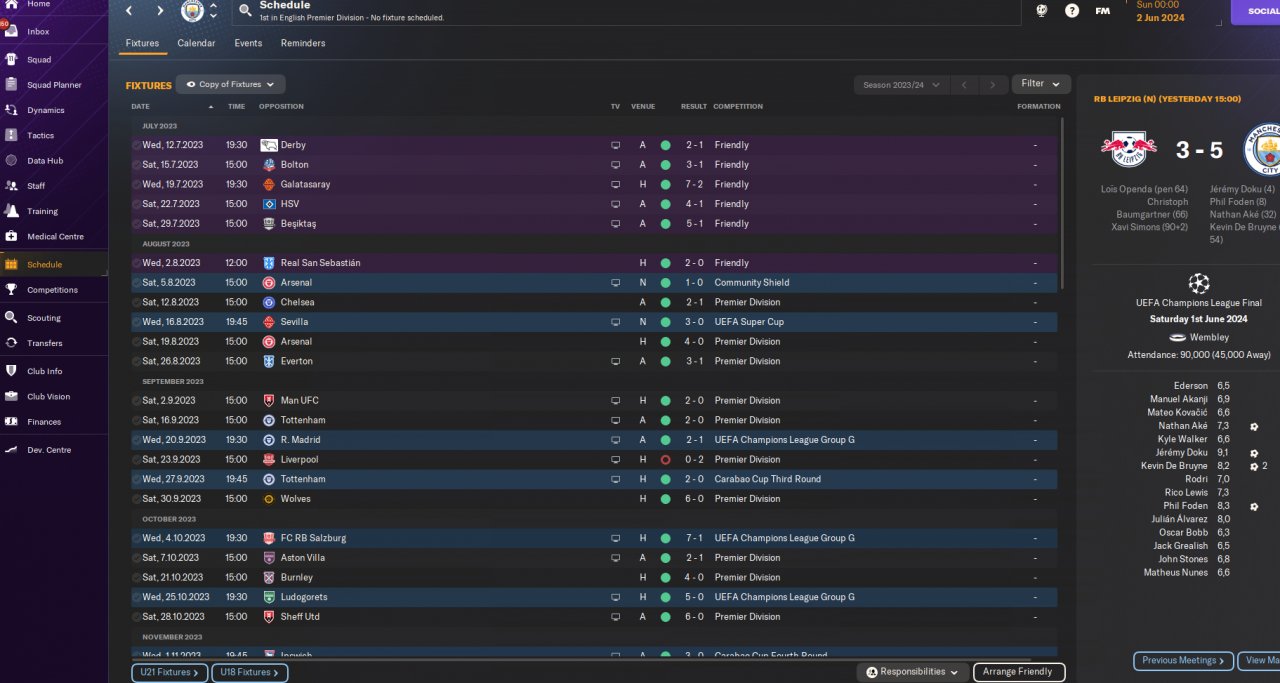Toggle the circle marker beside Derby fixture date

click(x=136, y=145)
